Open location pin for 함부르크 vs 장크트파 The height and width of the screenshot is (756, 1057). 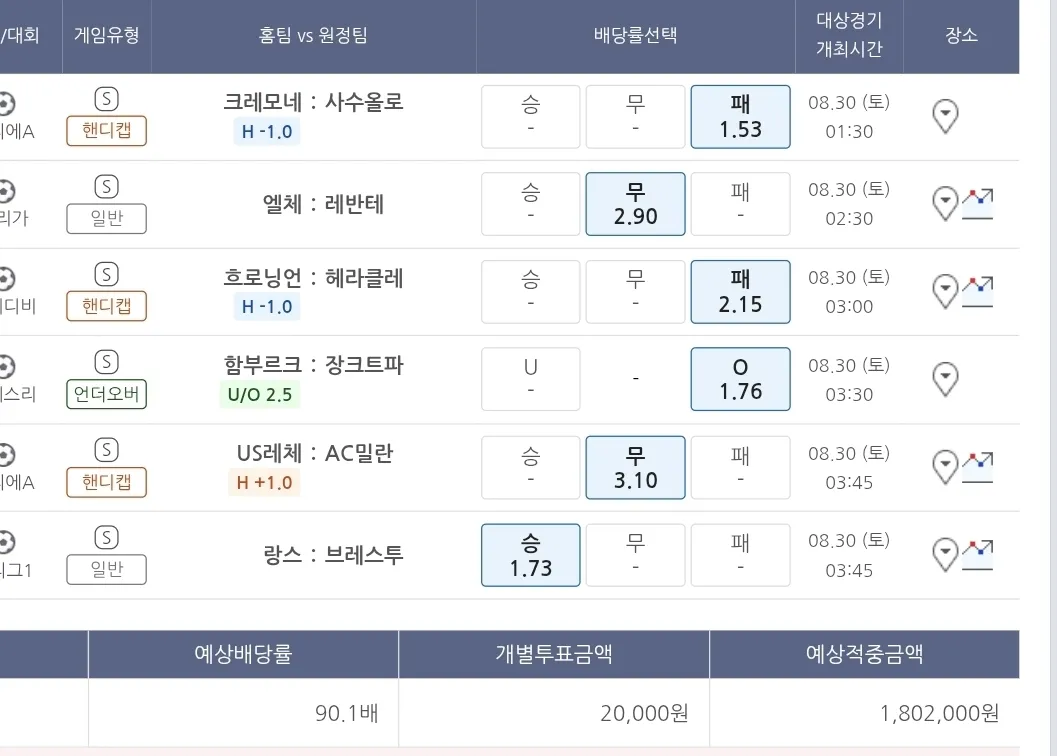pos(945,379)
